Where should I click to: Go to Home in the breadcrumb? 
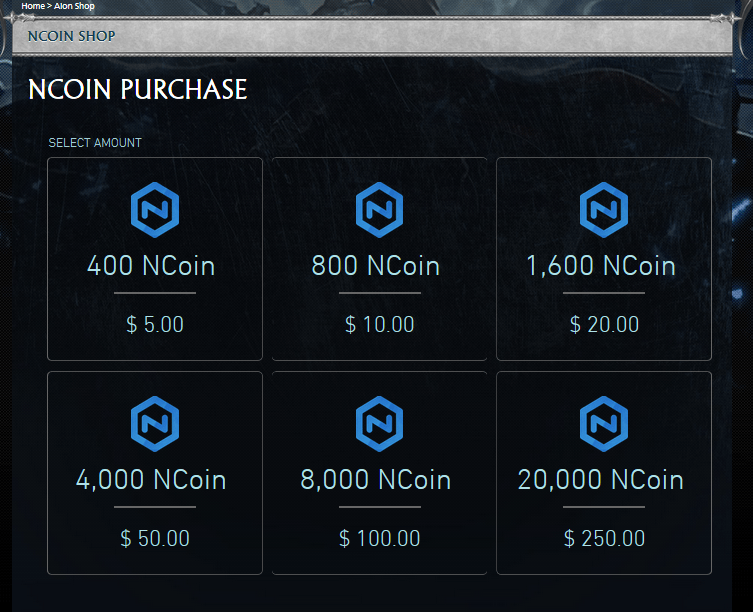click(32, 6)
